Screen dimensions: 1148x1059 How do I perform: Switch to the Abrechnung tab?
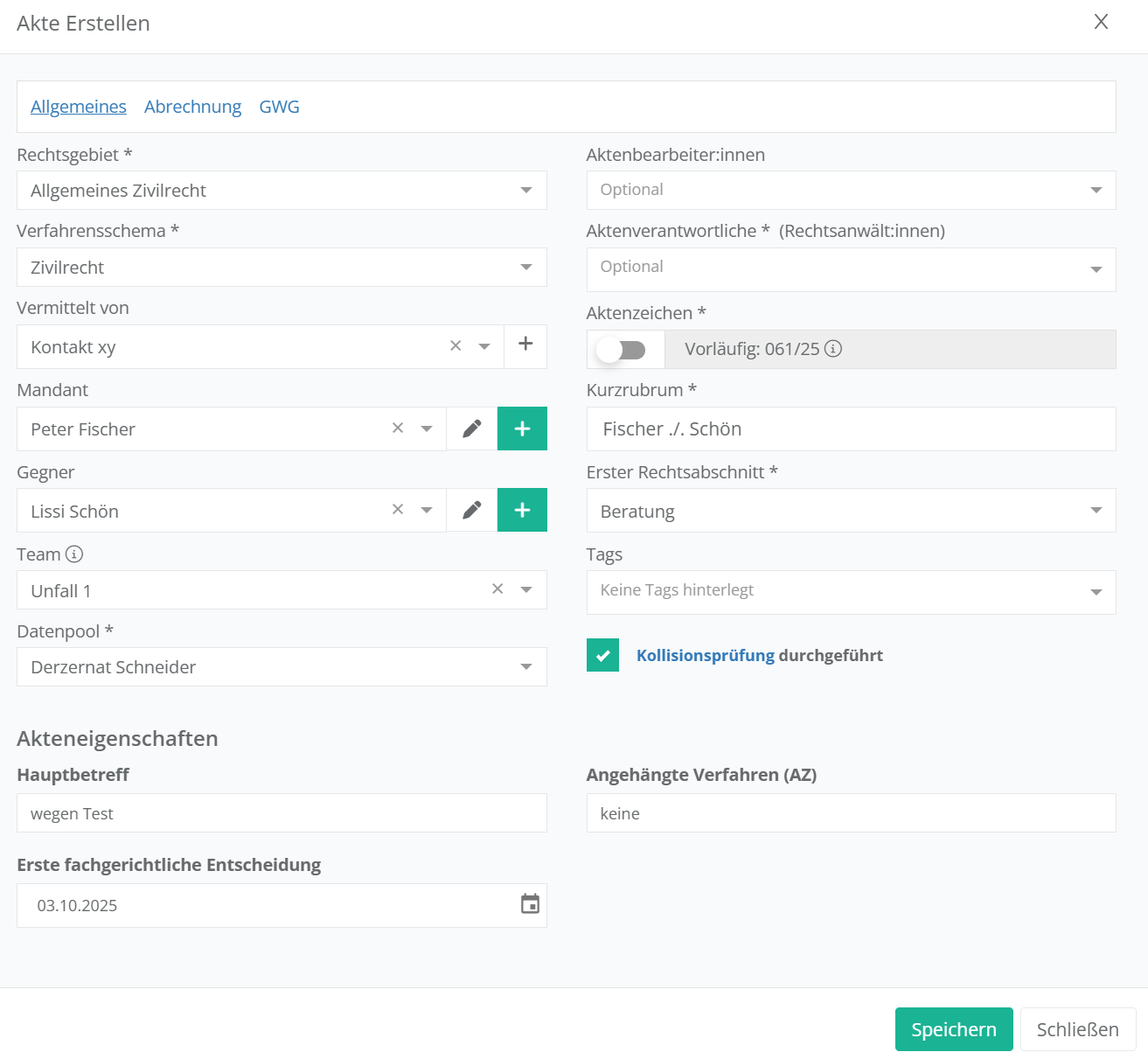(x=192, y=107)
